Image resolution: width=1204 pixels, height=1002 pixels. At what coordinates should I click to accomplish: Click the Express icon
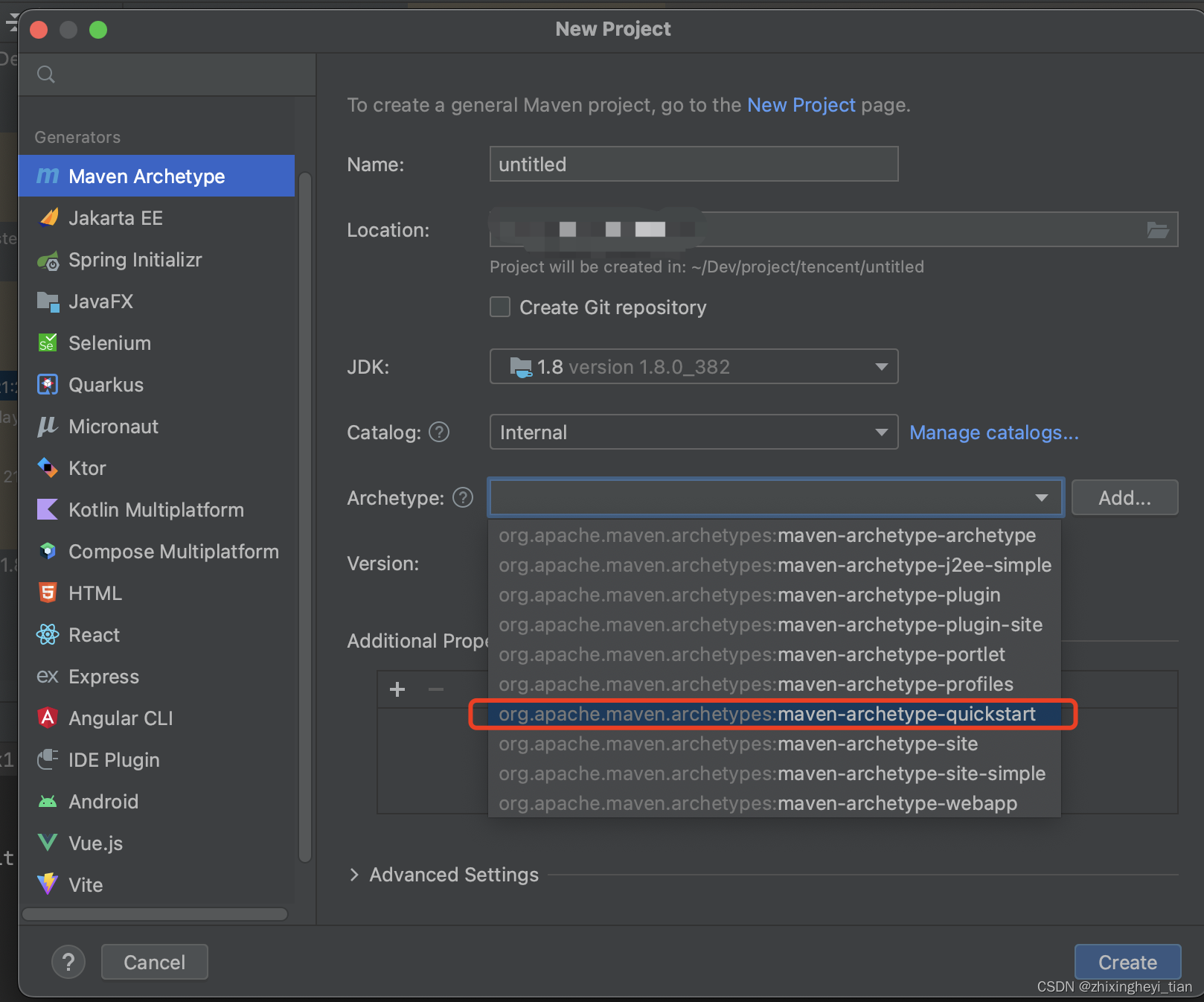48,677
